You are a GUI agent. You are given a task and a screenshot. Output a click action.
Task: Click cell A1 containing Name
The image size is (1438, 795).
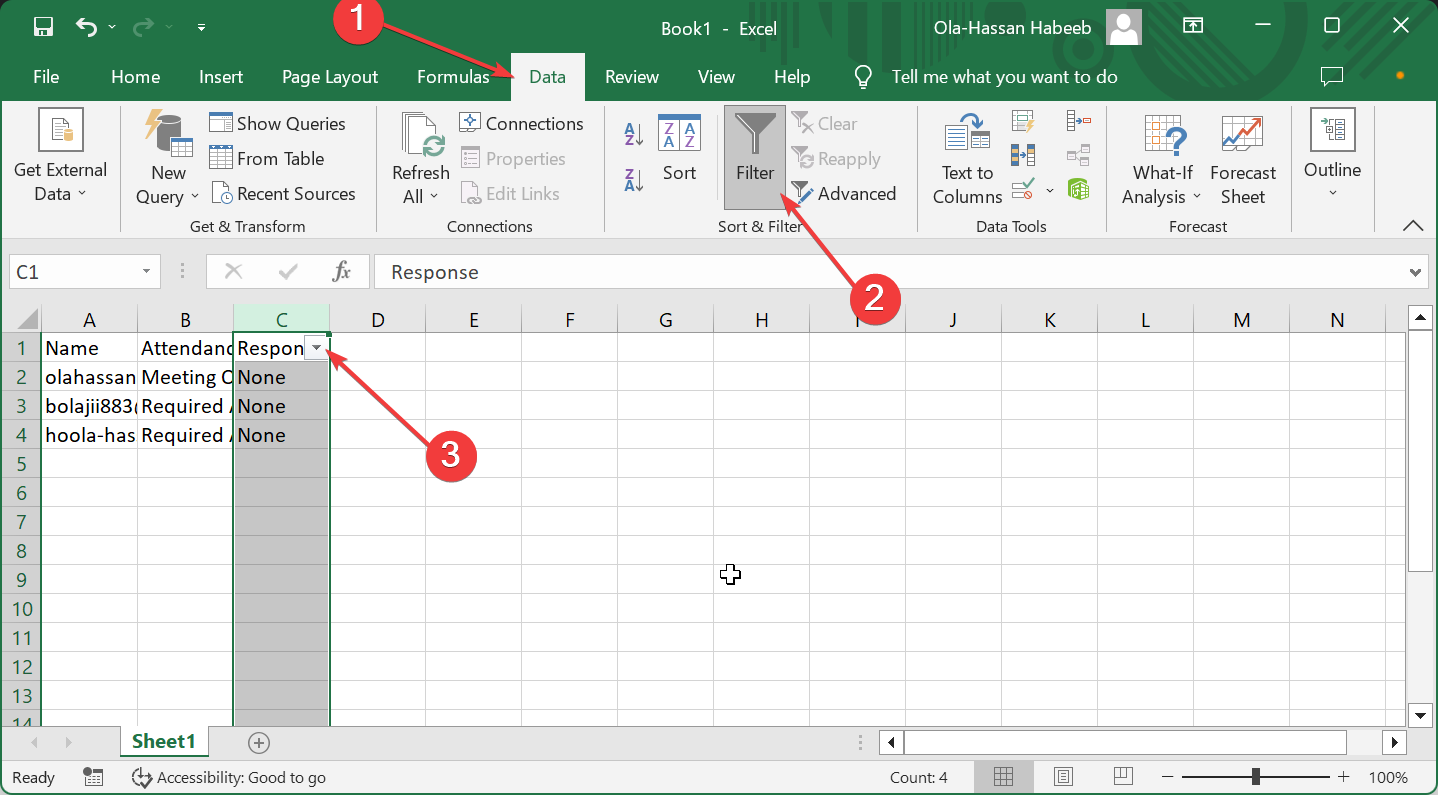pos(89,348)
